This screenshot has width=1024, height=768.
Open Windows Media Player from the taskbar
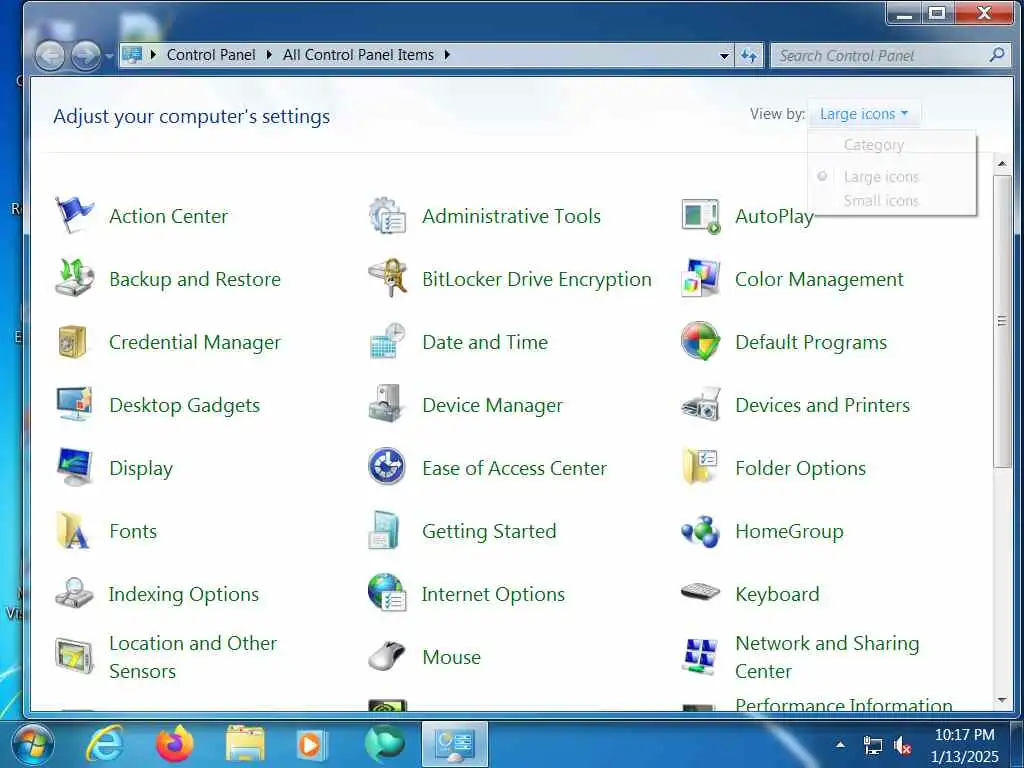click(312, 744)
